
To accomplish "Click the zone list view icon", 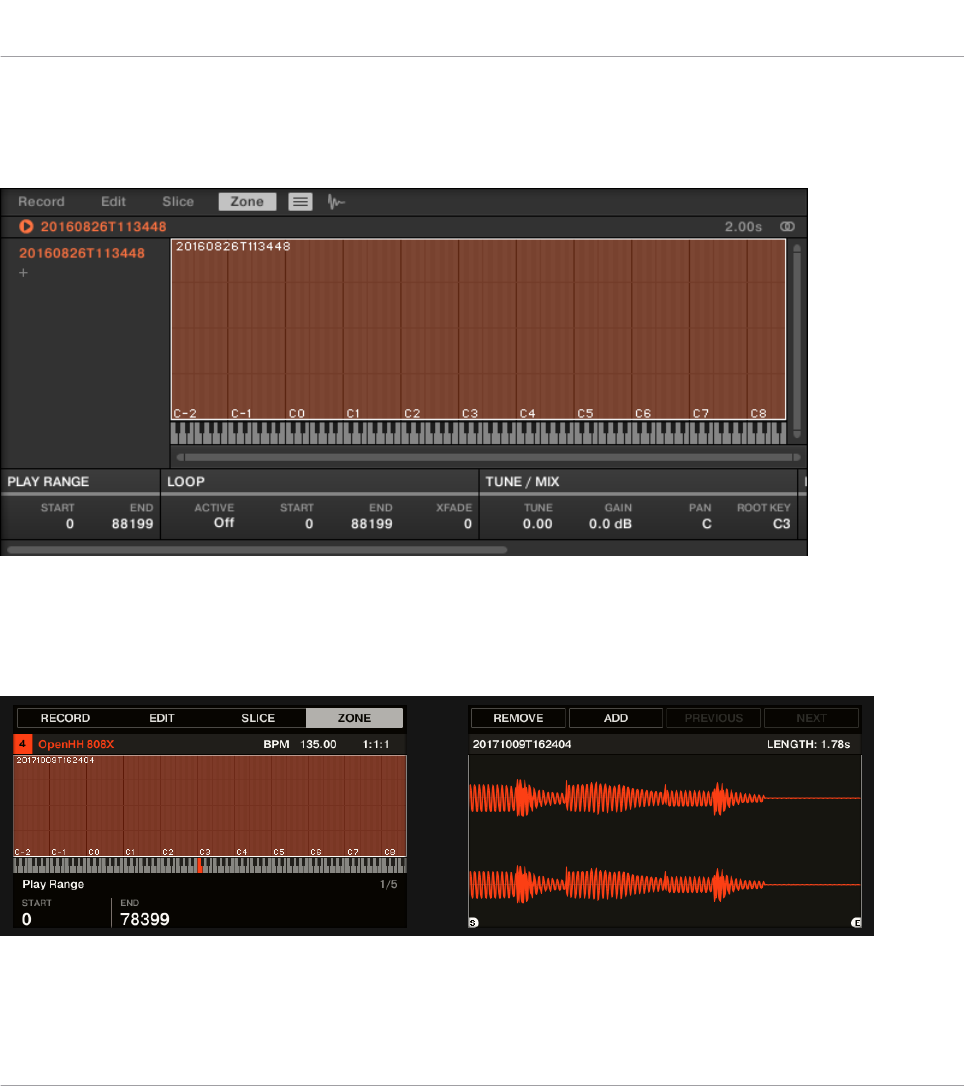I will (300, 202).
